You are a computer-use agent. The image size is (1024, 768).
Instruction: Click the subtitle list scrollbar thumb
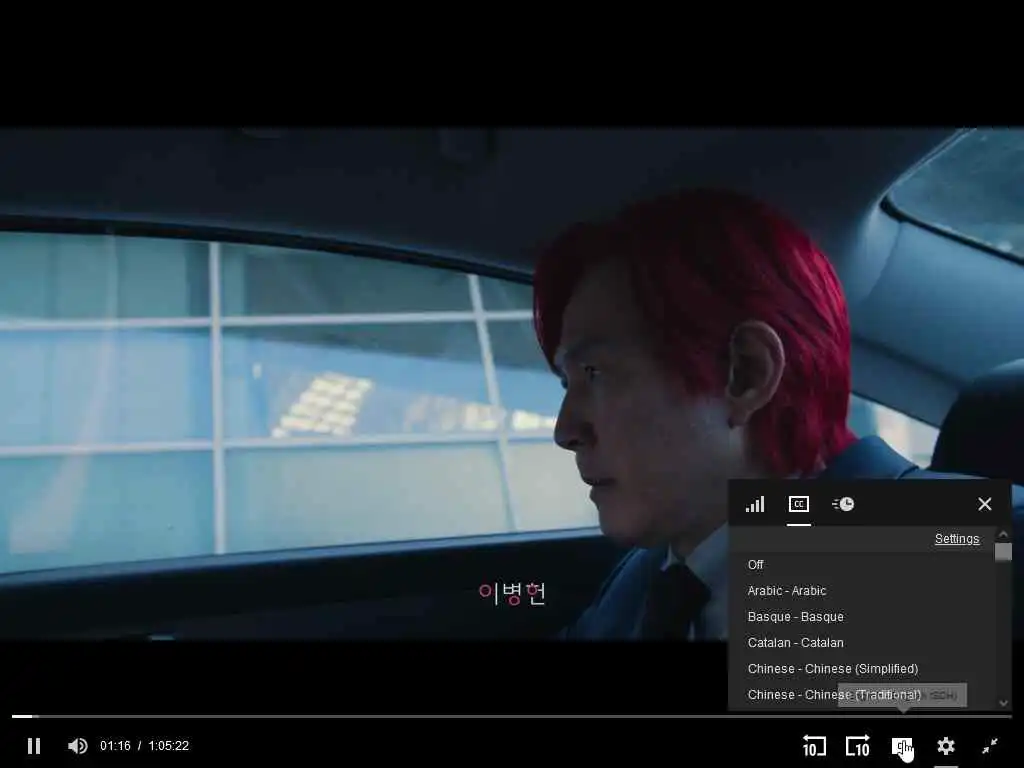[x=1003, y=552]
